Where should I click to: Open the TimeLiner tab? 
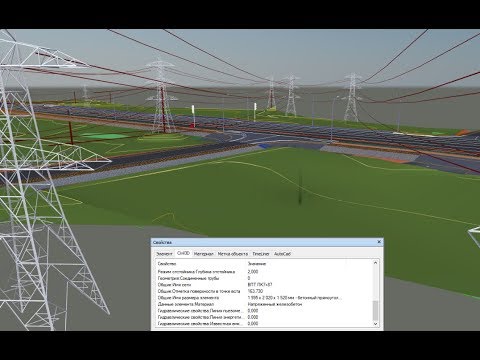[x=261, y=254]
